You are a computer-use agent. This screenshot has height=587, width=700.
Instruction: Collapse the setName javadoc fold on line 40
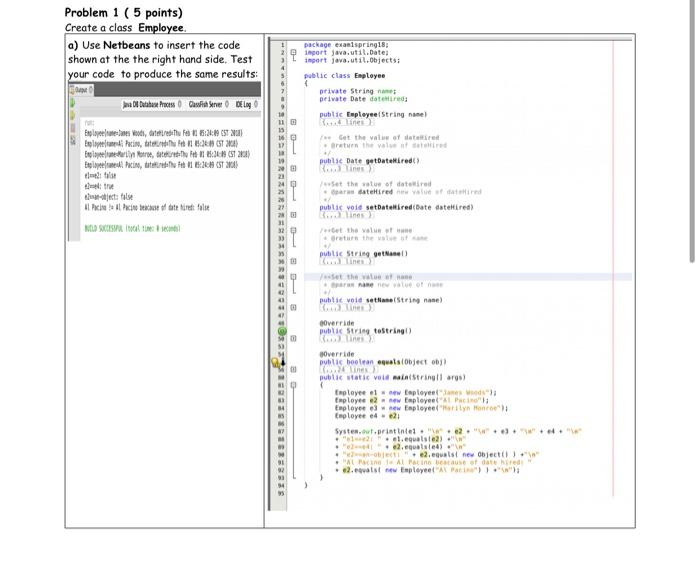[293, 277]
